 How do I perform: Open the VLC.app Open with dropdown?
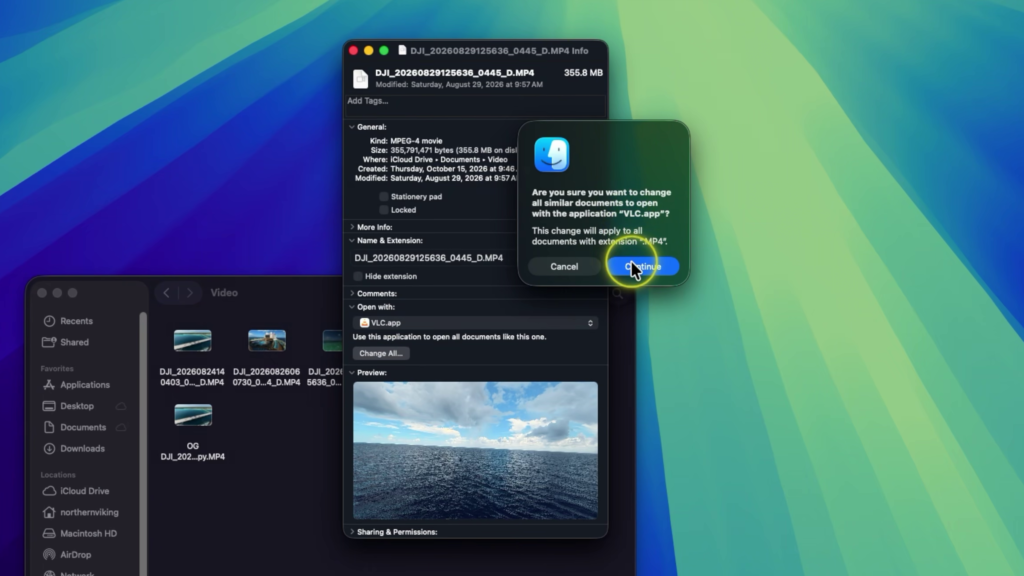pos(475,323)
